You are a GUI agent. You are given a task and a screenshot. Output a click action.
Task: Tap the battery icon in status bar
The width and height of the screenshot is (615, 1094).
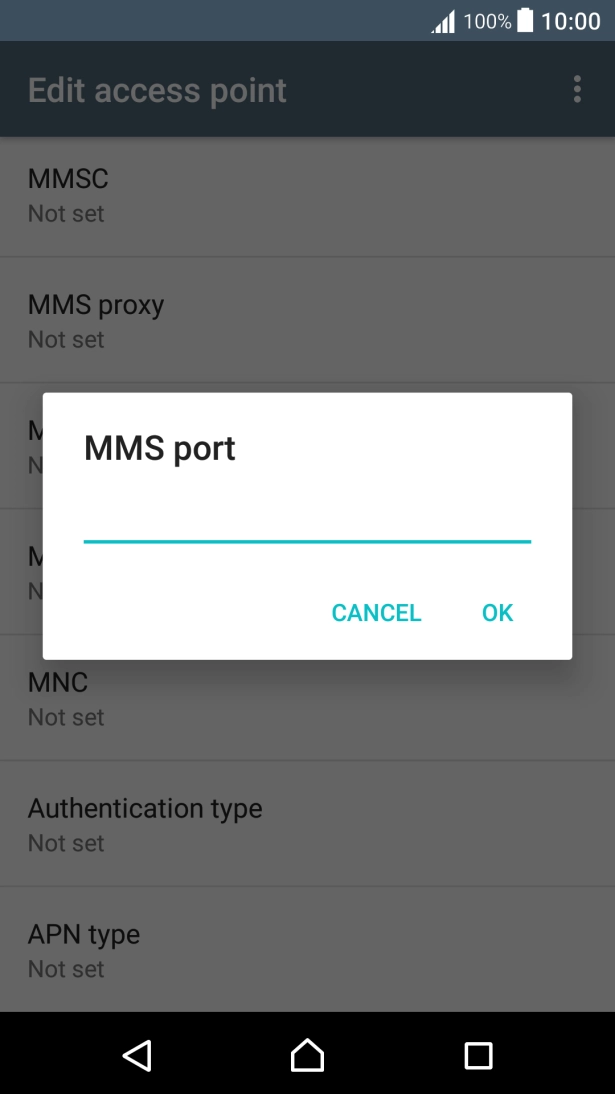525,20
